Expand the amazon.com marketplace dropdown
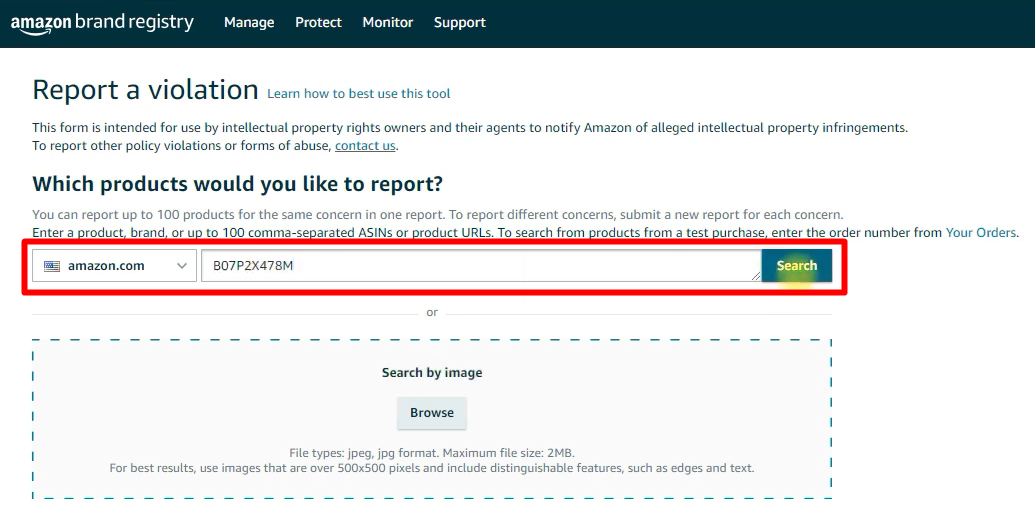Screen dimensions: 1035x519 (x=114, y=265)
